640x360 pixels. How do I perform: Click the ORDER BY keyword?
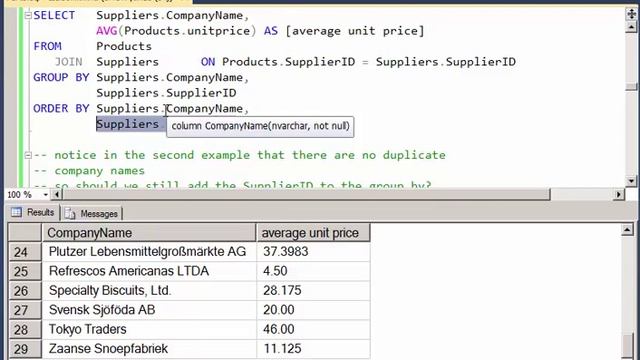(x=61, y=109)
